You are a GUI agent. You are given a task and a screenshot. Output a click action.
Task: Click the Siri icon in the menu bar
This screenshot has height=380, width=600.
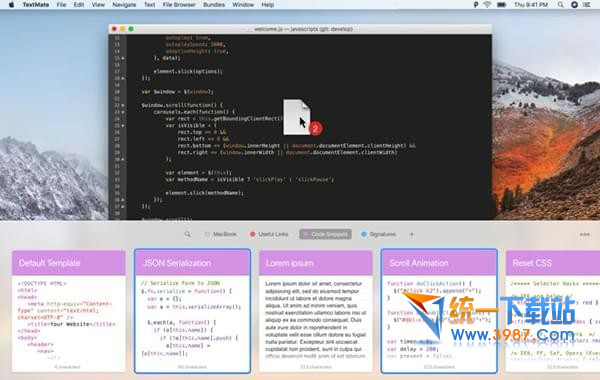tap(574, 5)
